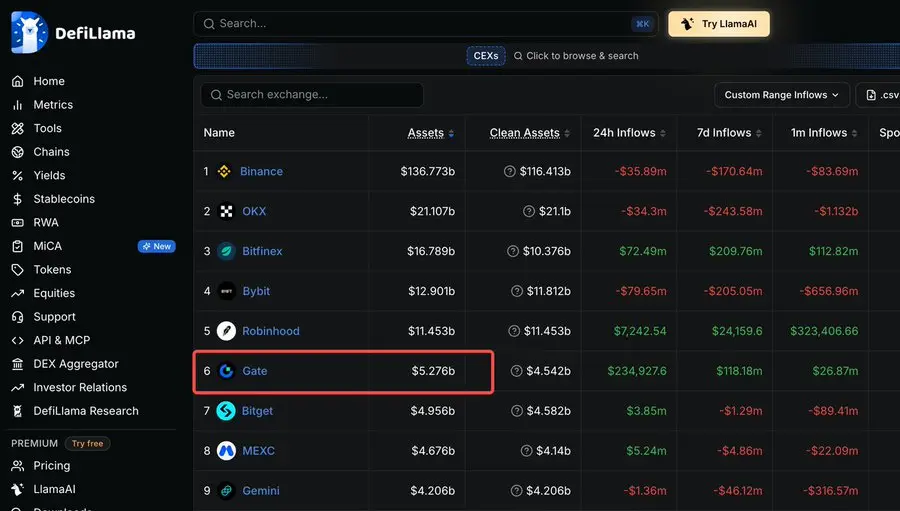The image size is (900, 511).
Task: Open the Robinhood exchange link
Action: (x=271, y=331)
